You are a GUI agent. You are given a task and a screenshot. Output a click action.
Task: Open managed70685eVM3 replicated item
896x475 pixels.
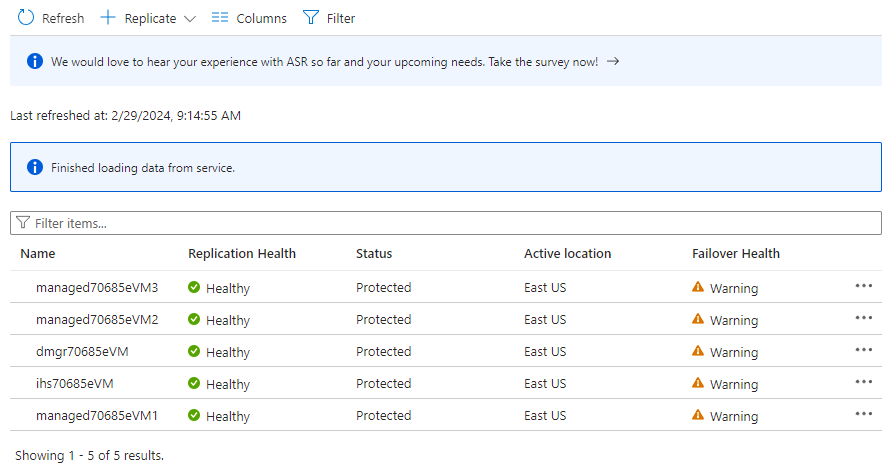[97, 288]
